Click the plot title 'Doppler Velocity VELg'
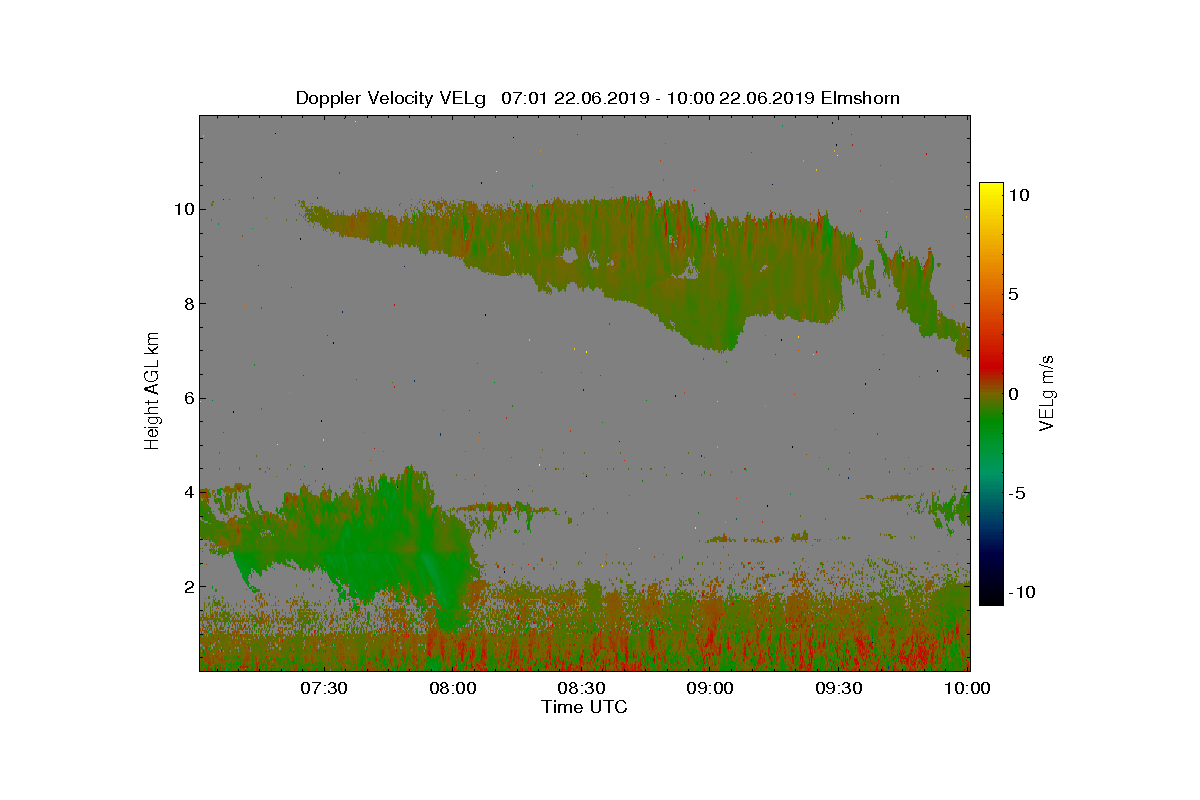 click(390, 98)
